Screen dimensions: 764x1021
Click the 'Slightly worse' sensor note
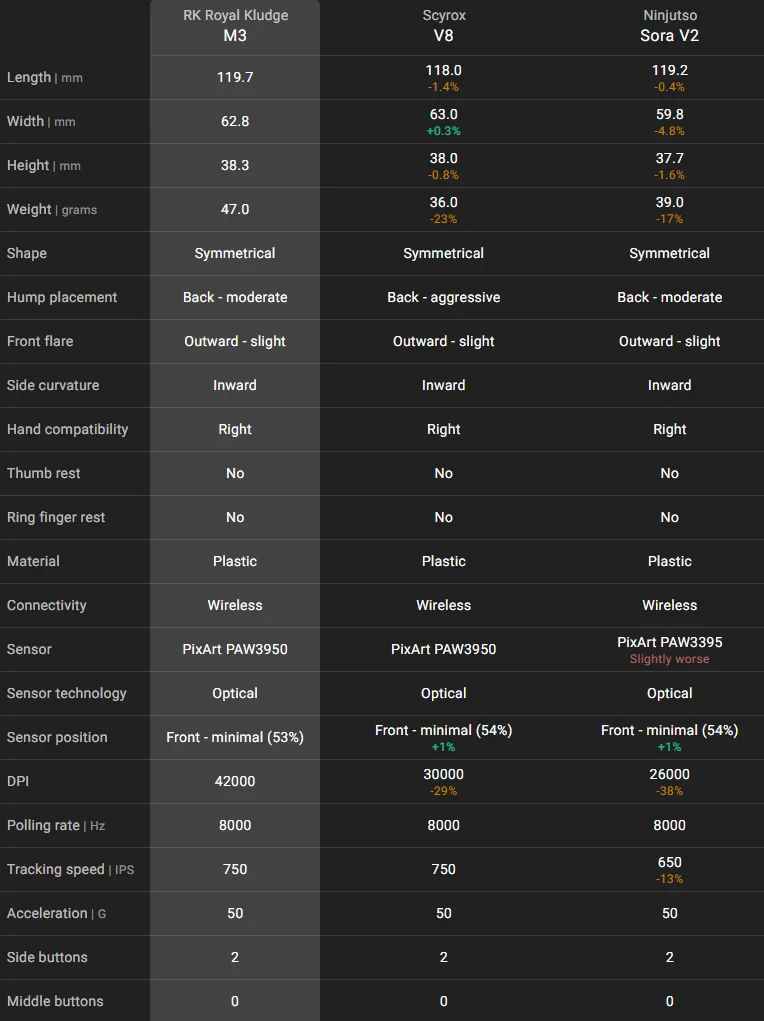(x=669, y=660)
